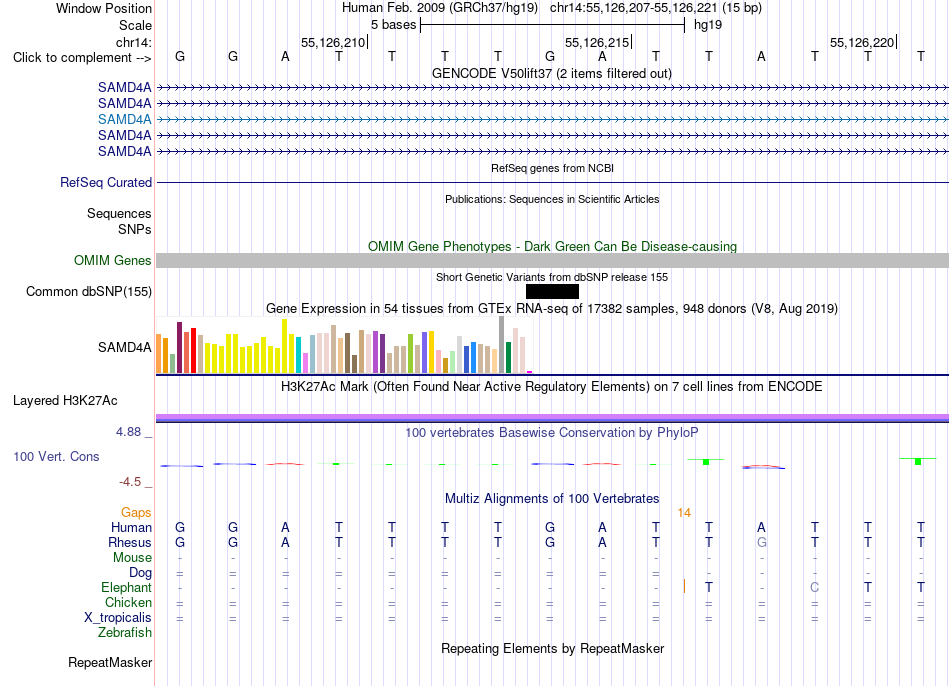Click 'Gene Expression in 54 tissues from GTEx' title

click(x=552, y=308)
